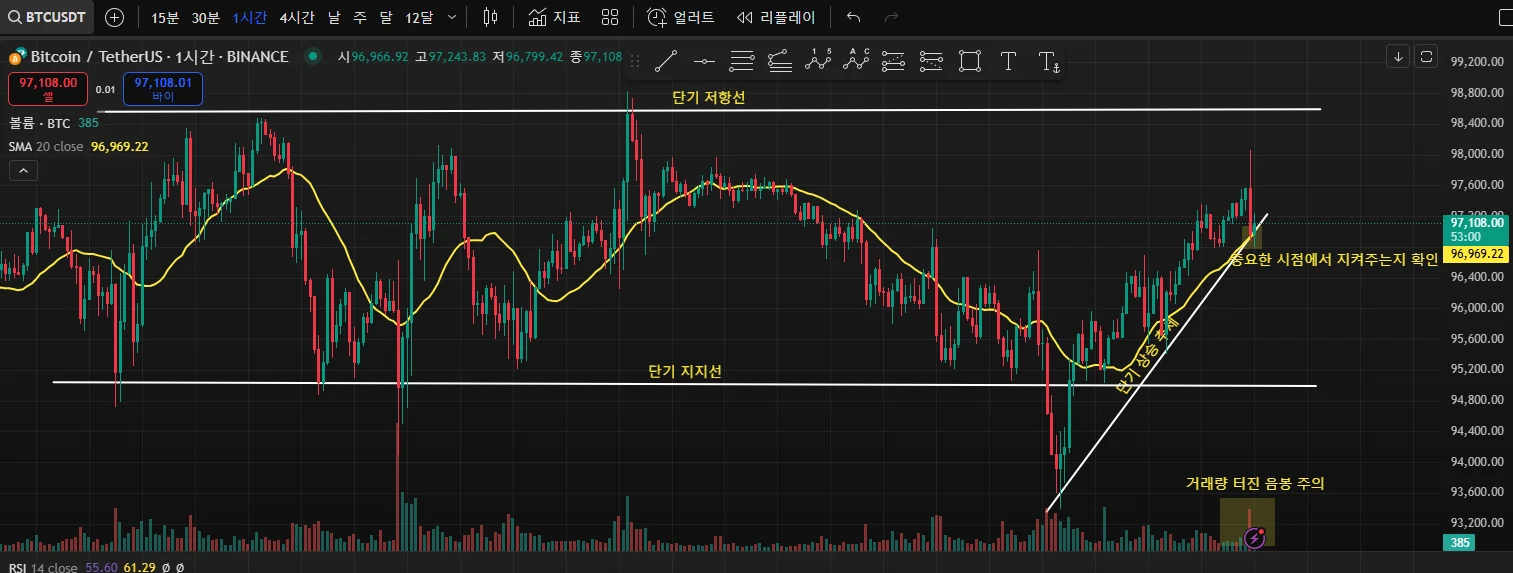Switch to 4시간 timeframe
This screenshot has width=1513, height=573.
[x=296, y=17]
